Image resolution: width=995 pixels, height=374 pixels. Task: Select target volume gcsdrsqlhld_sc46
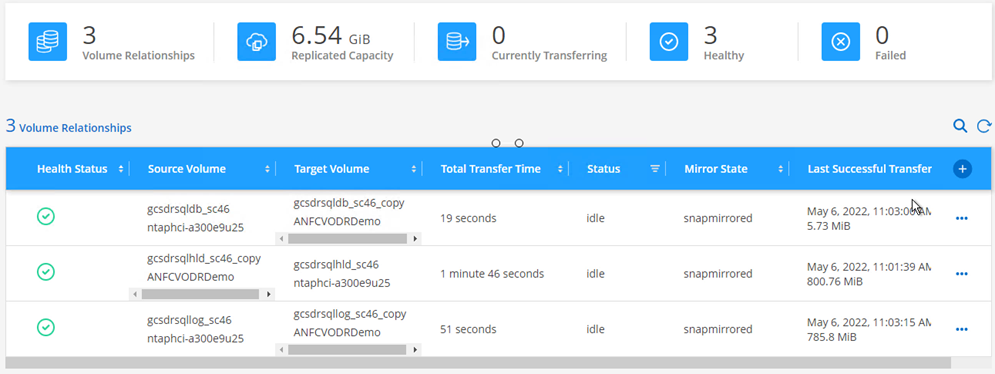[336, 264]
